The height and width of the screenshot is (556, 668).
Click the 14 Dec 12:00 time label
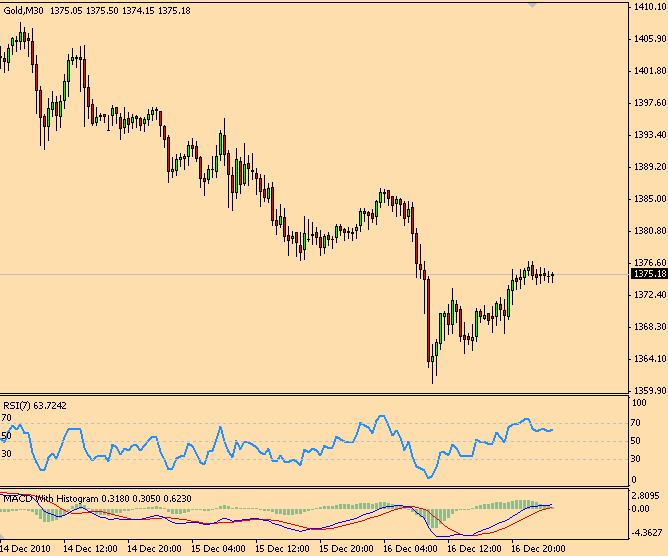coord(90,549)
